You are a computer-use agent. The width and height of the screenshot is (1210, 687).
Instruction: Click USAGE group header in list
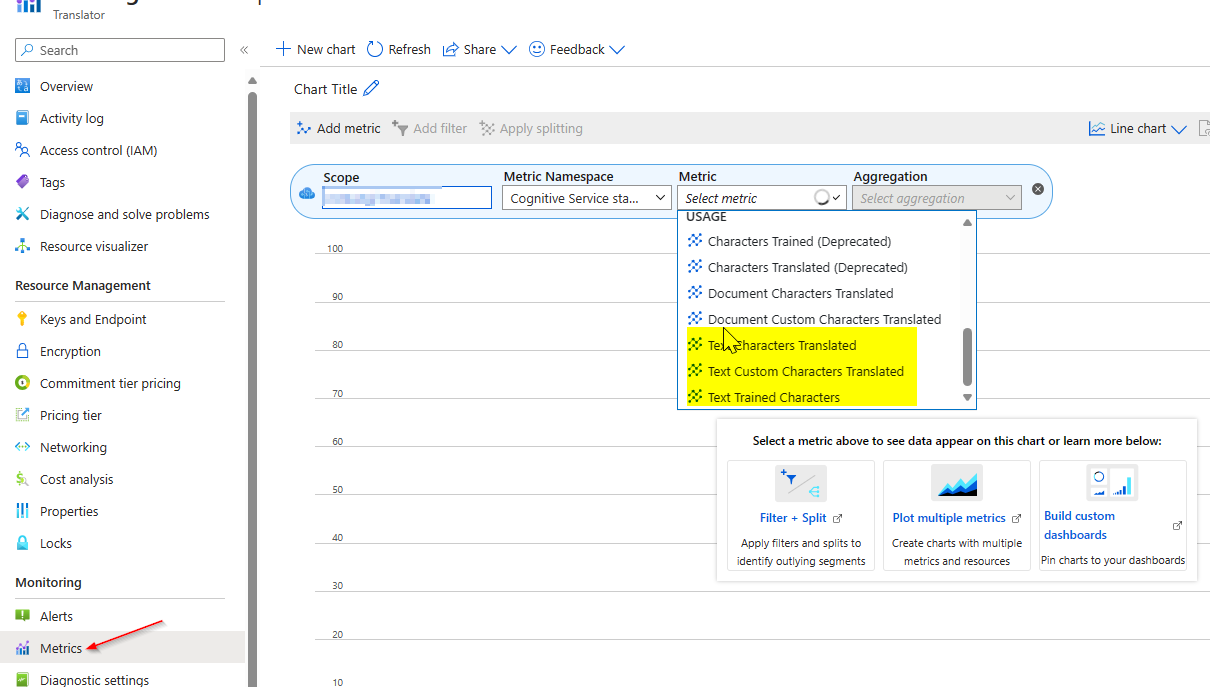click(x=706, y=216)
